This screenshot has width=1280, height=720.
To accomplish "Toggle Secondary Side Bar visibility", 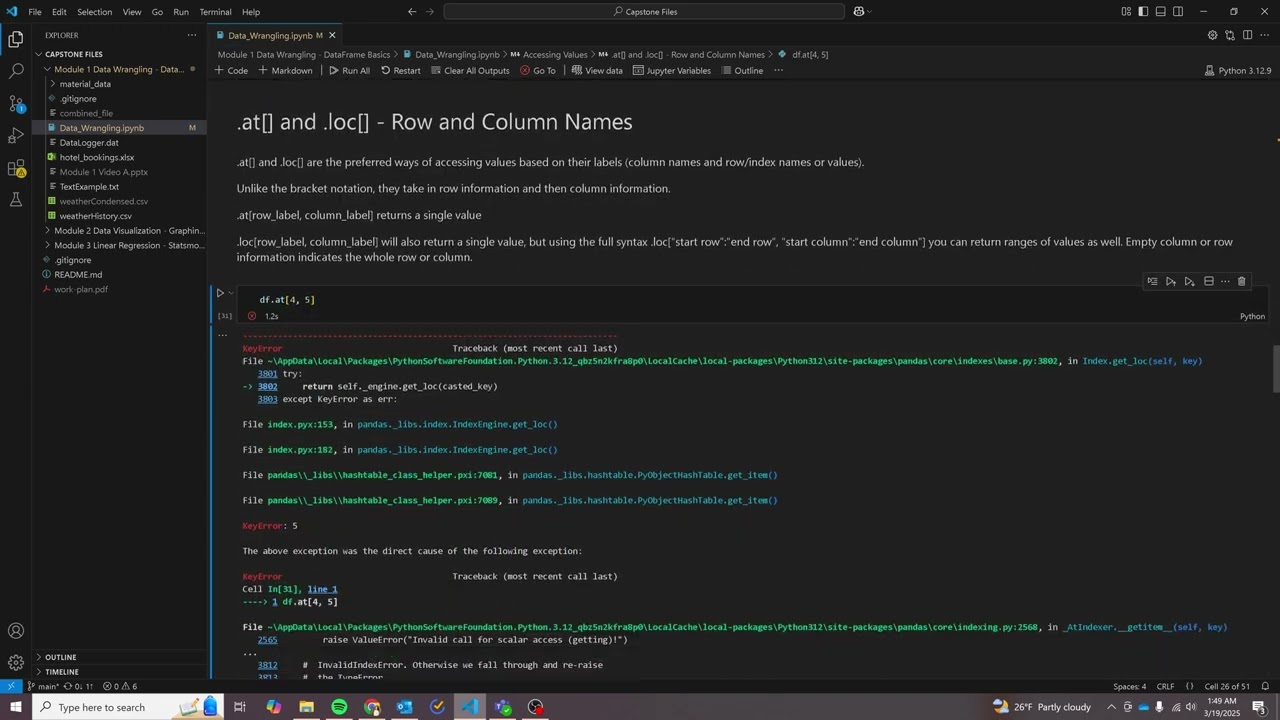I will (x=1178, y=12).
